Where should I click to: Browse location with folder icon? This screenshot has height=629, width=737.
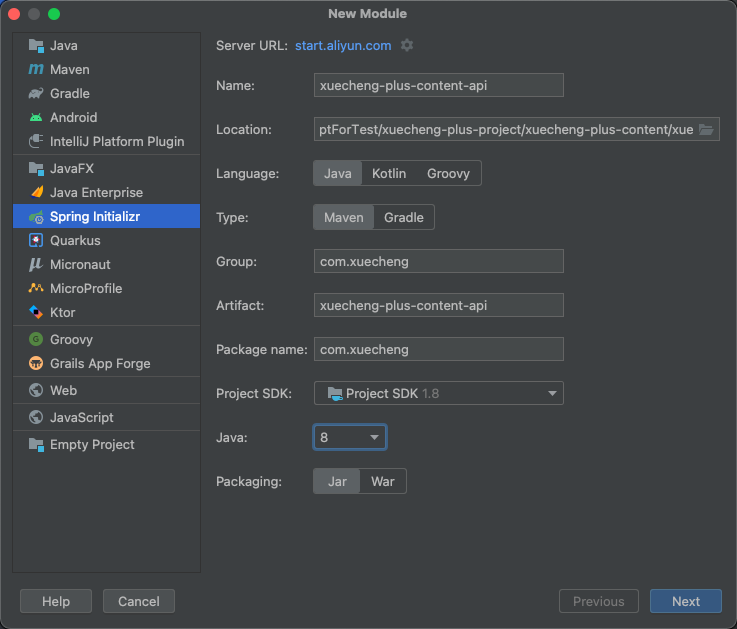pos(707,130)
